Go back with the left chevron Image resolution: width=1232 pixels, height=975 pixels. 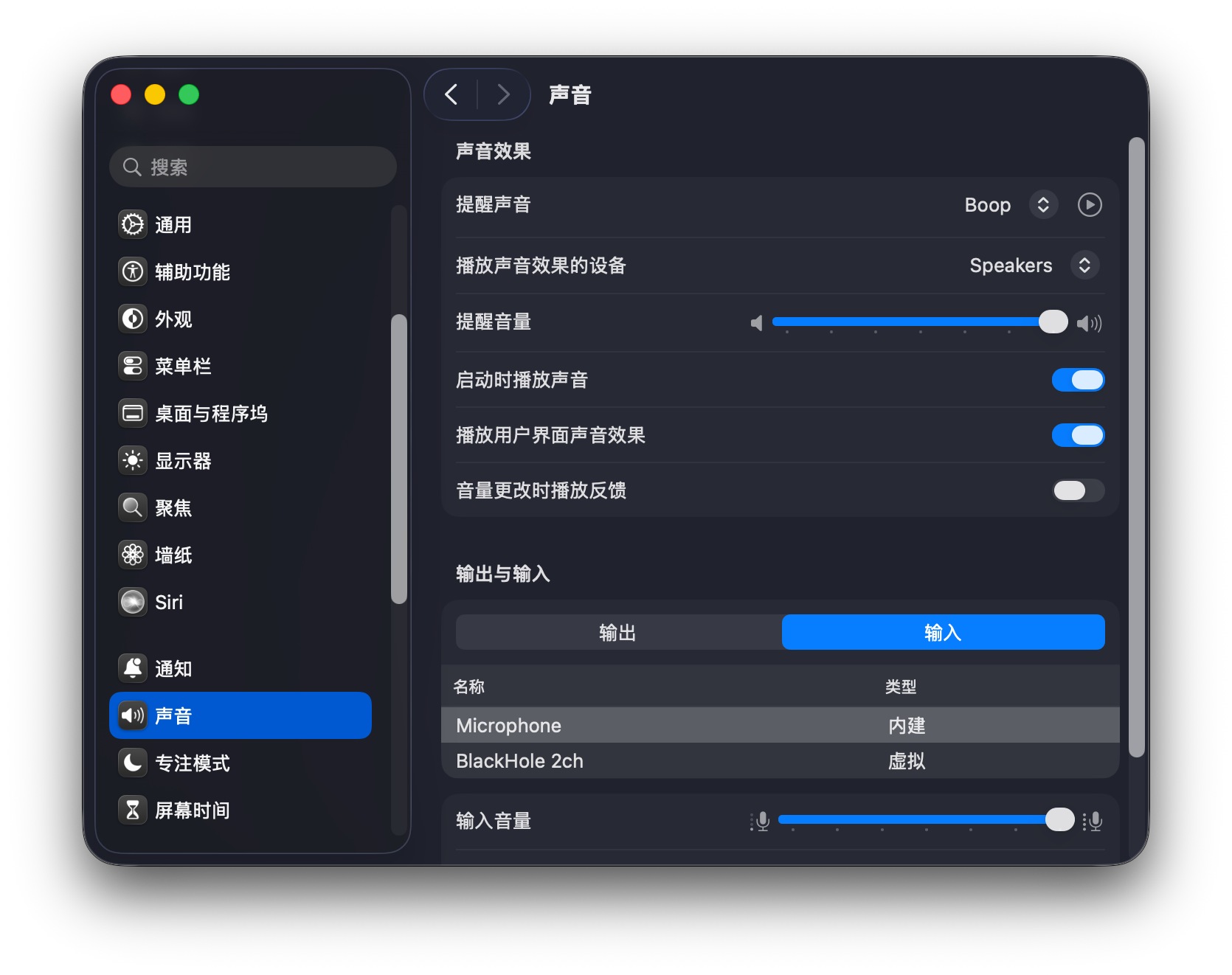pyautogui.click(x=451, y=94)
